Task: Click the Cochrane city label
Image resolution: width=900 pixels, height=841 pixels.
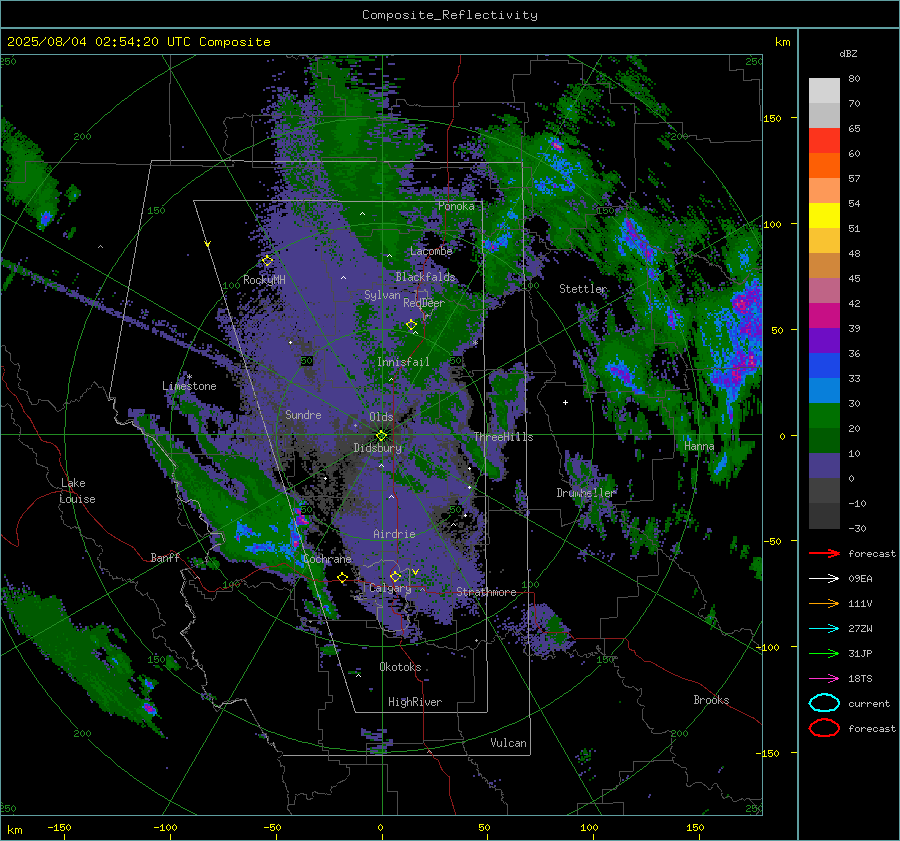Action: [327, 559]
